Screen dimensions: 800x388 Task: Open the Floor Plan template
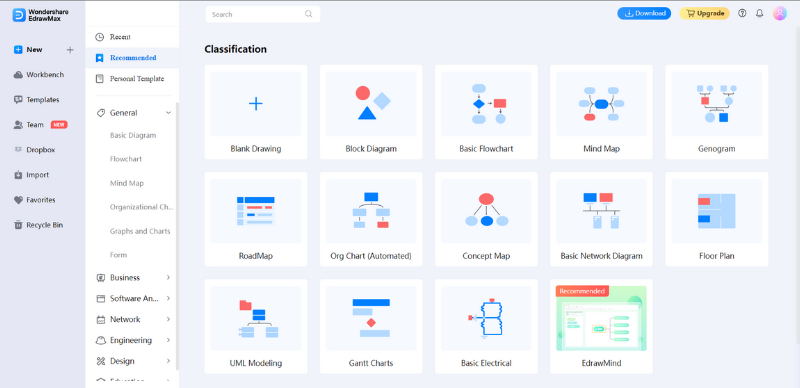pos(717,219)
